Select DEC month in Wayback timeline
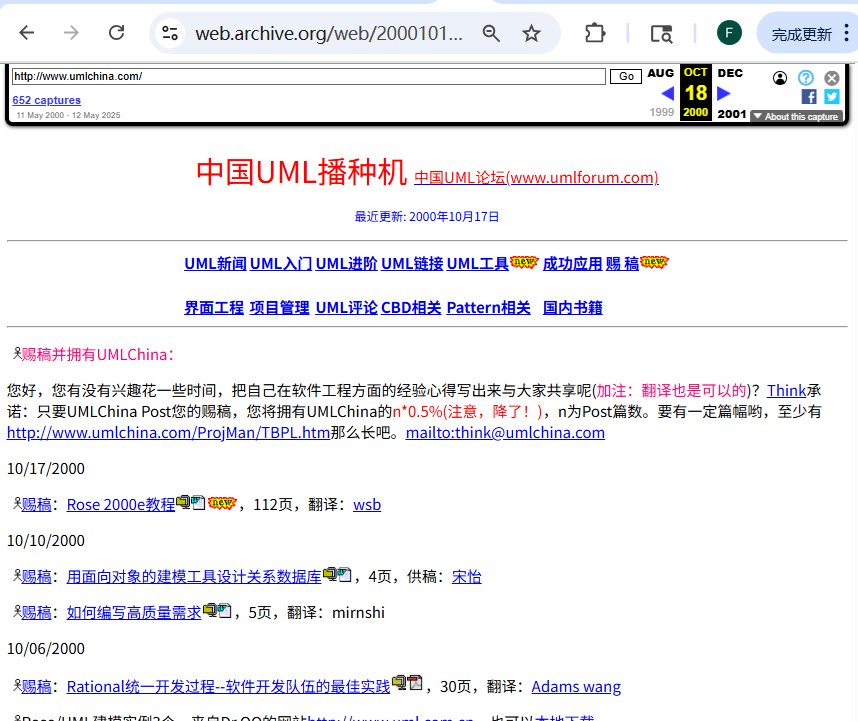Viewport: 858px width, 721px height. coord(730,73)
